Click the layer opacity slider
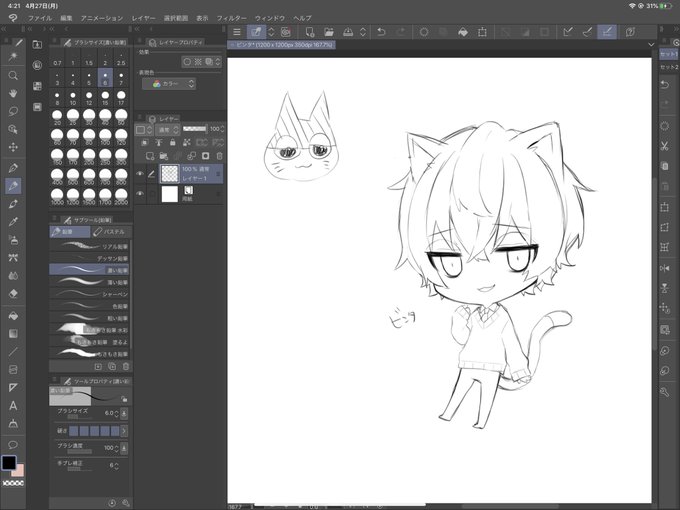 195,129
